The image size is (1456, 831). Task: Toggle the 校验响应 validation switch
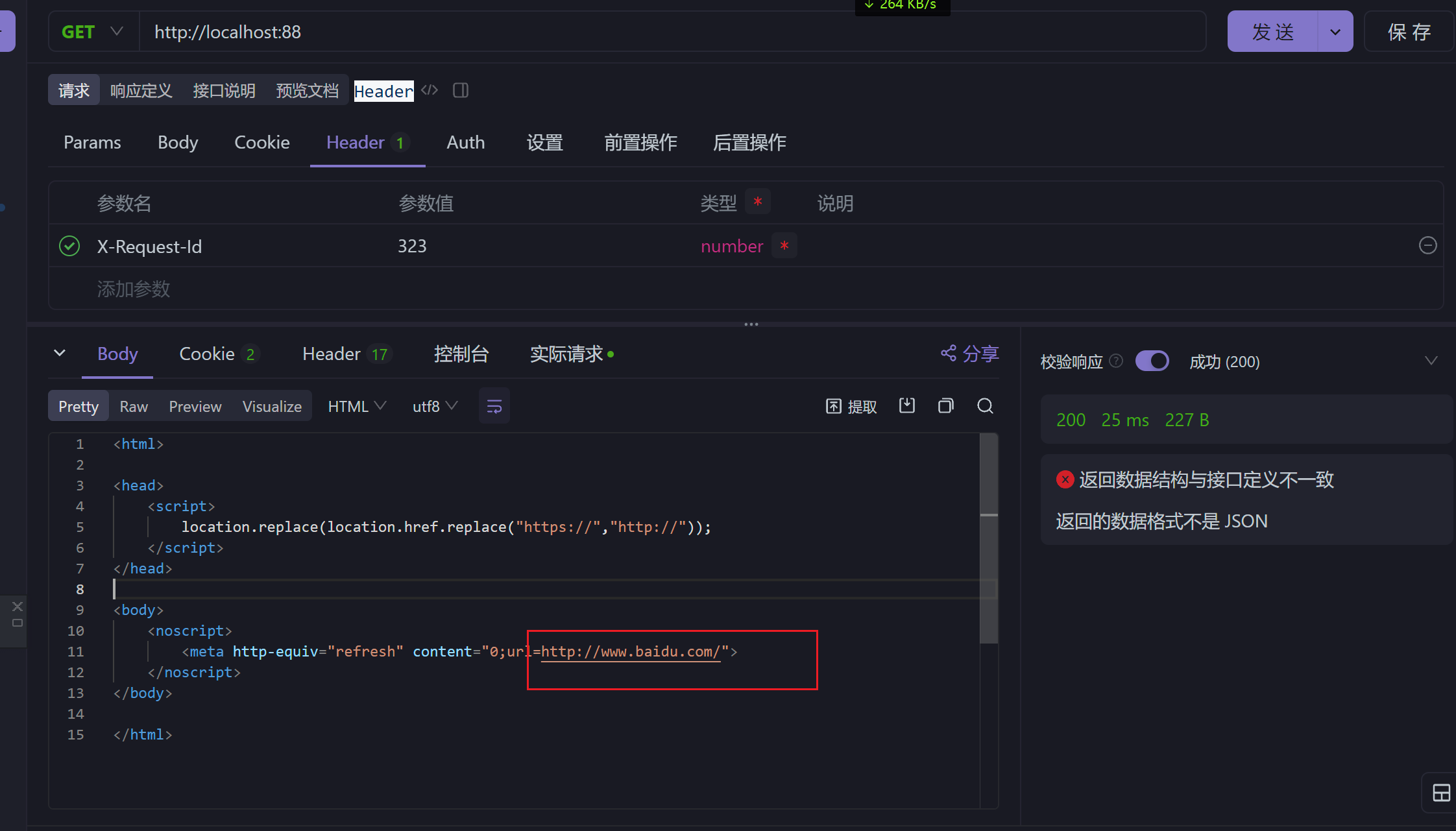click(1152, 361)
